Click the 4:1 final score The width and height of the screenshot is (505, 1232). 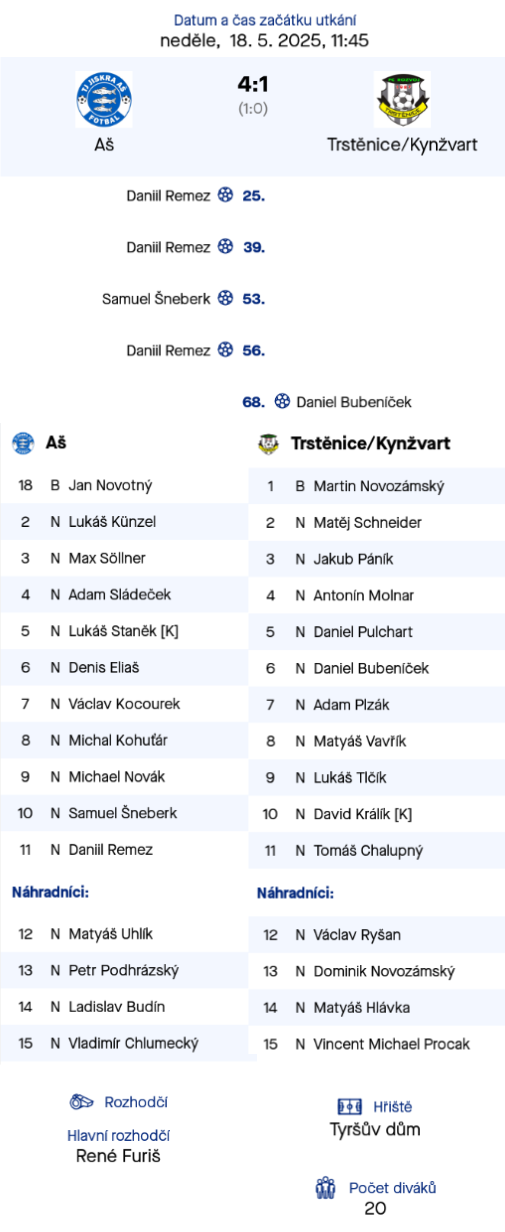[x=252, y=85]
